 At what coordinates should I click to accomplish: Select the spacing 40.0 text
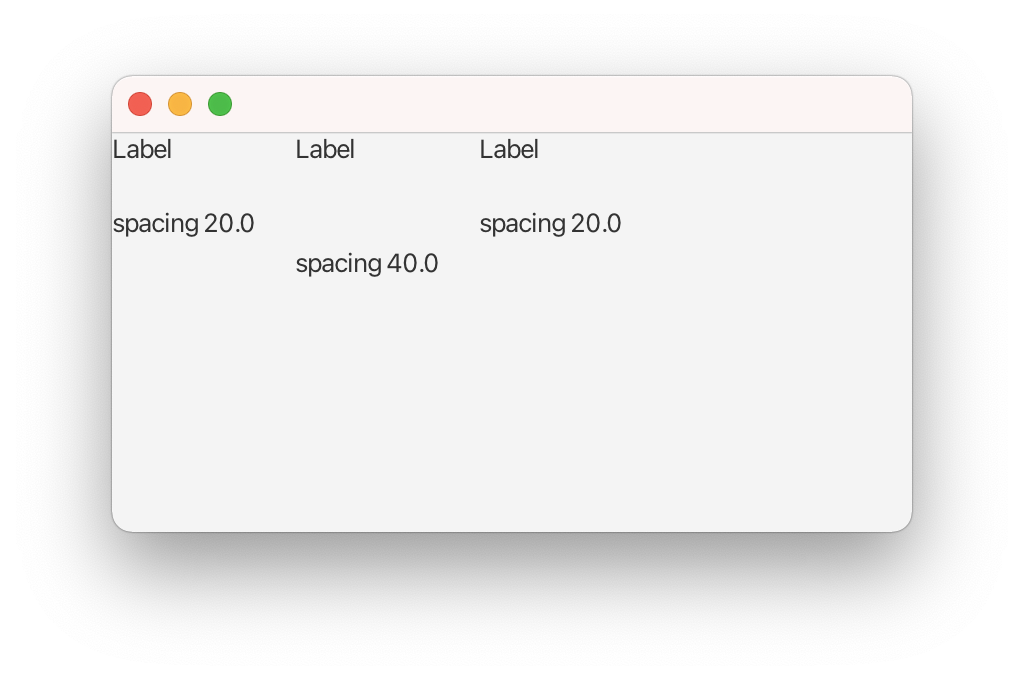pyautogui.click(x=366, y=264)
